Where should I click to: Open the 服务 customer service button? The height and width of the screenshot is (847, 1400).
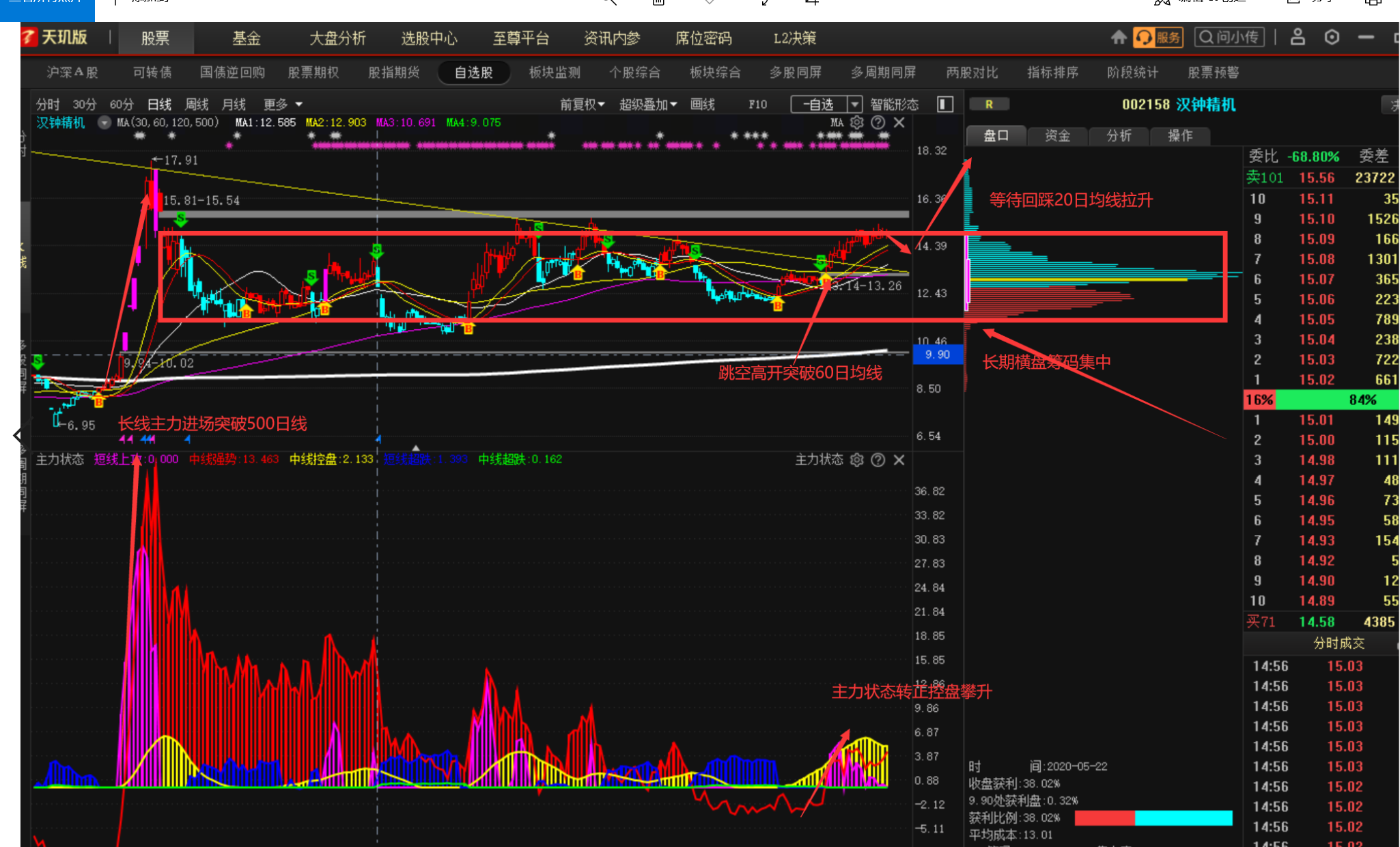click(1158, 38)
